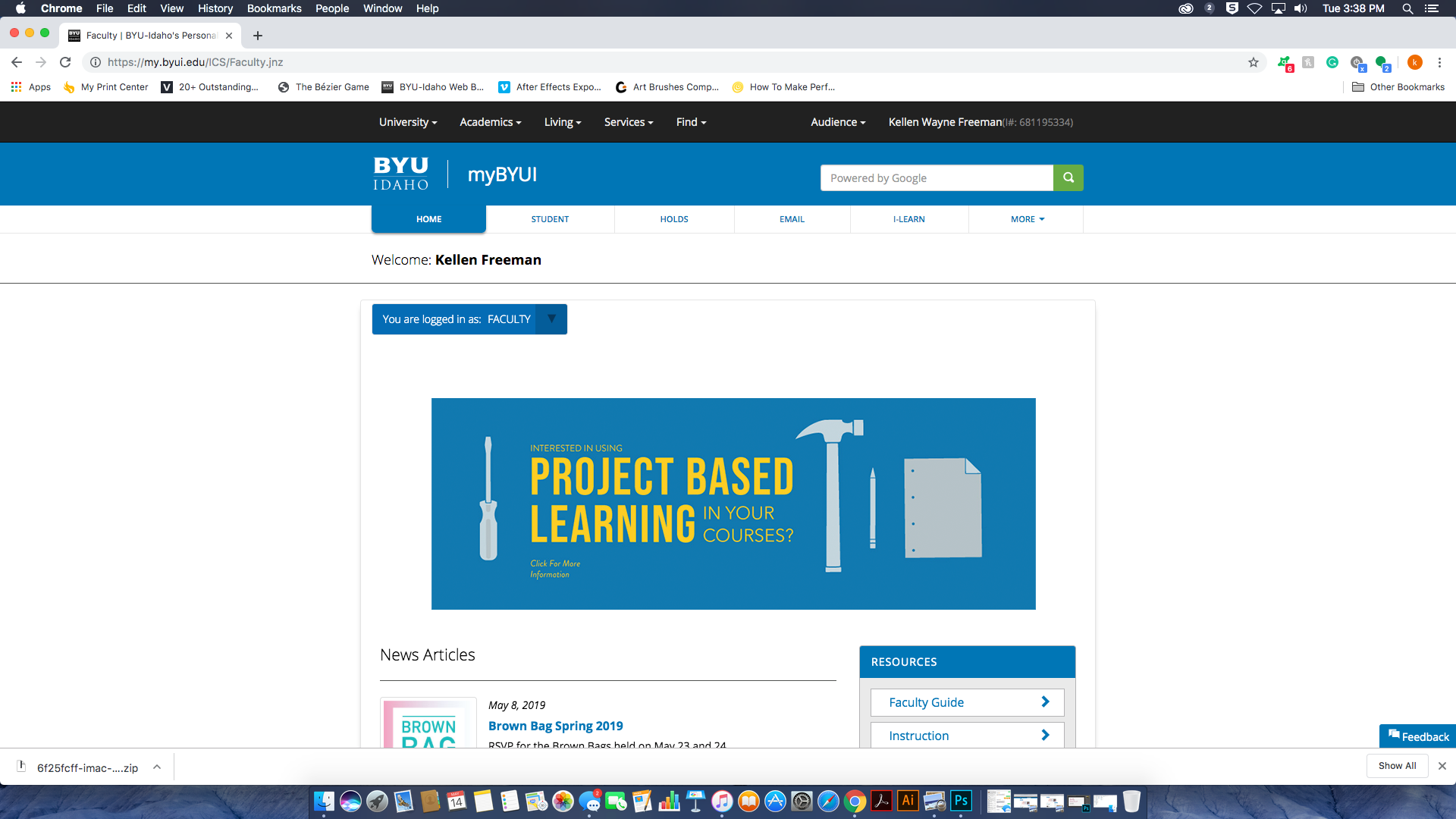This screenshot has height=819, width=1456.
Task: Expand the University dropdown menu
Action: [x=408, y=122]
